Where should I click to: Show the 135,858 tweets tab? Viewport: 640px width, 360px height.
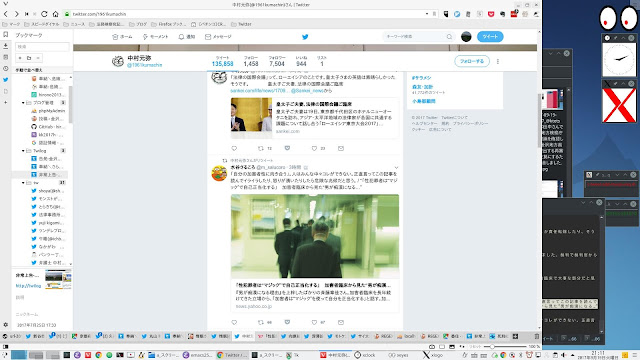[222, 61]
